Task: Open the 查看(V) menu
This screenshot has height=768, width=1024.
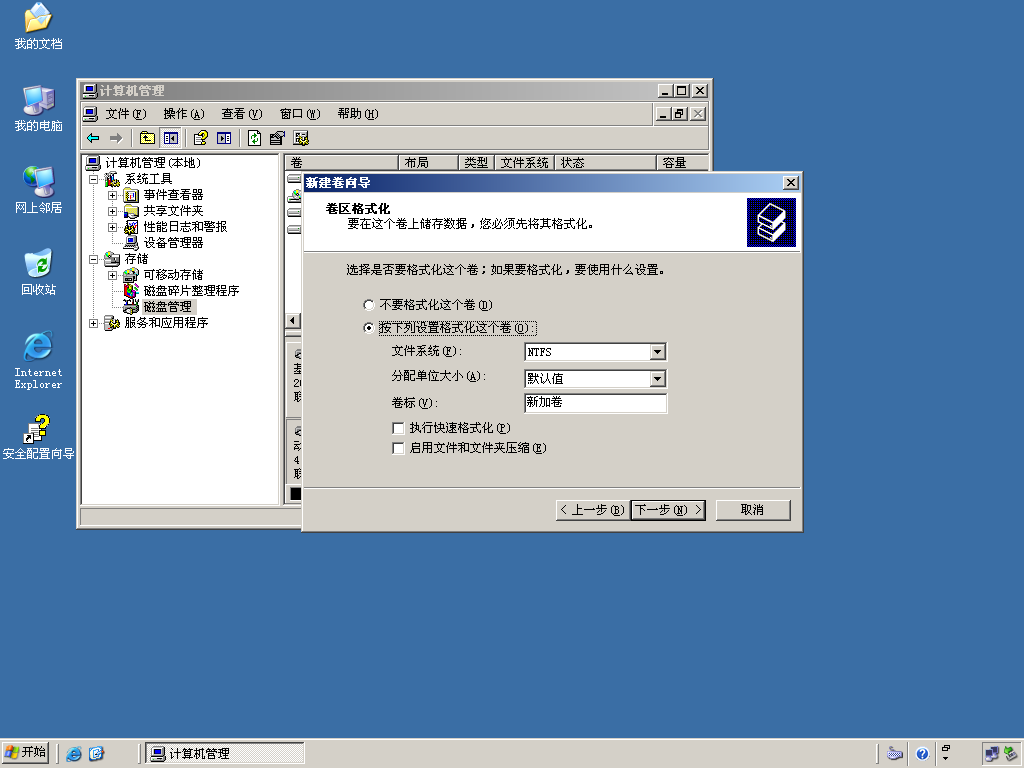Action: [x=242, y=114]
